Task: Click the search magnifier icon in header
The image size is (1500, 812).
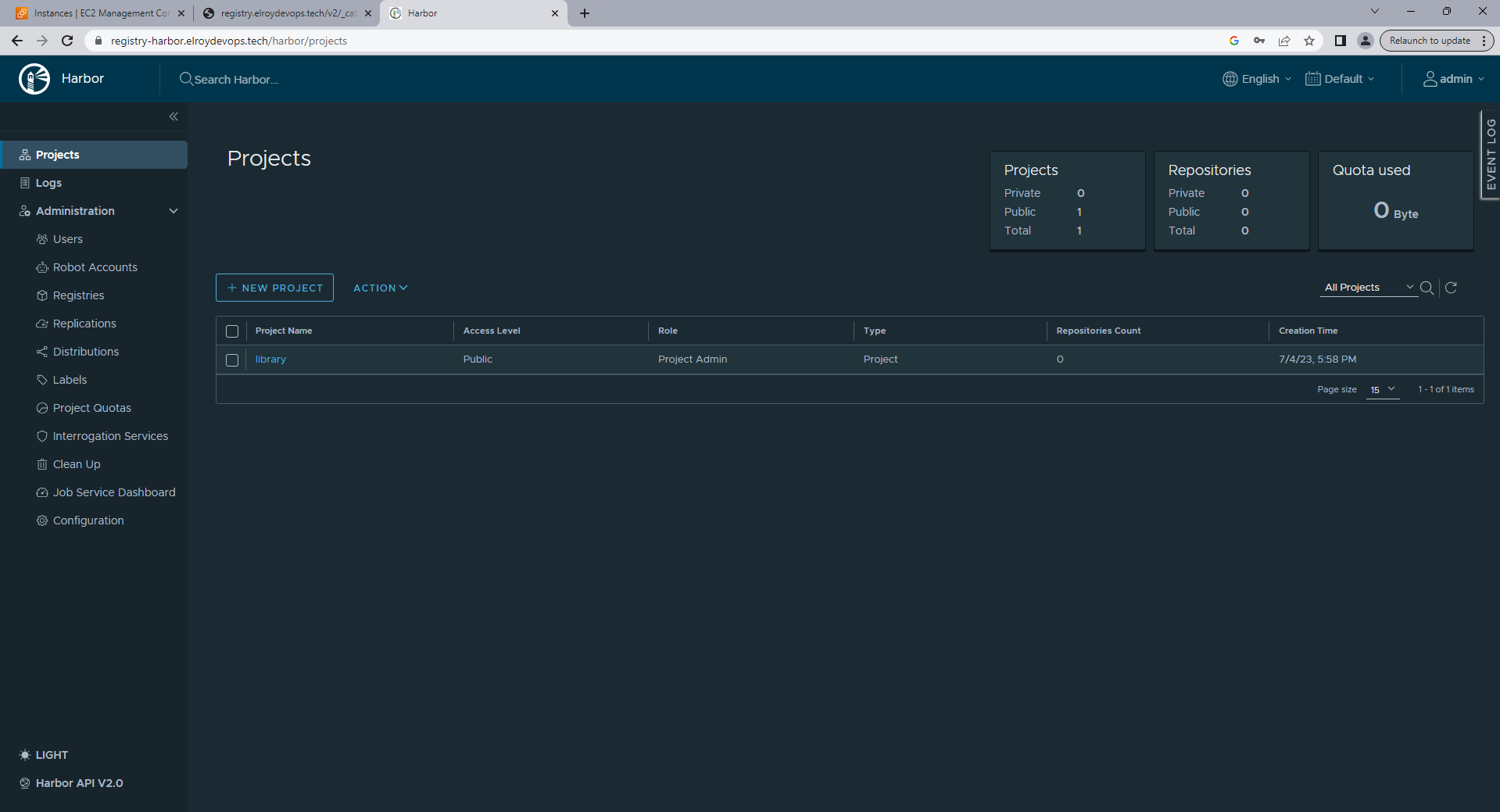Action: coord(186,79)
